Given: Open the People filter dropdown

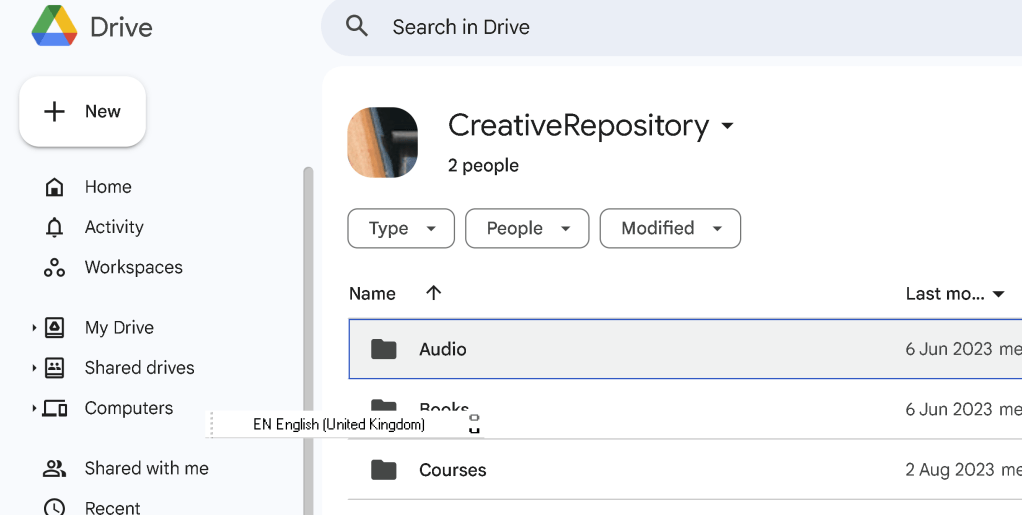Looking at the screenshot, I should pyautogui.click(x=527, y=228).
